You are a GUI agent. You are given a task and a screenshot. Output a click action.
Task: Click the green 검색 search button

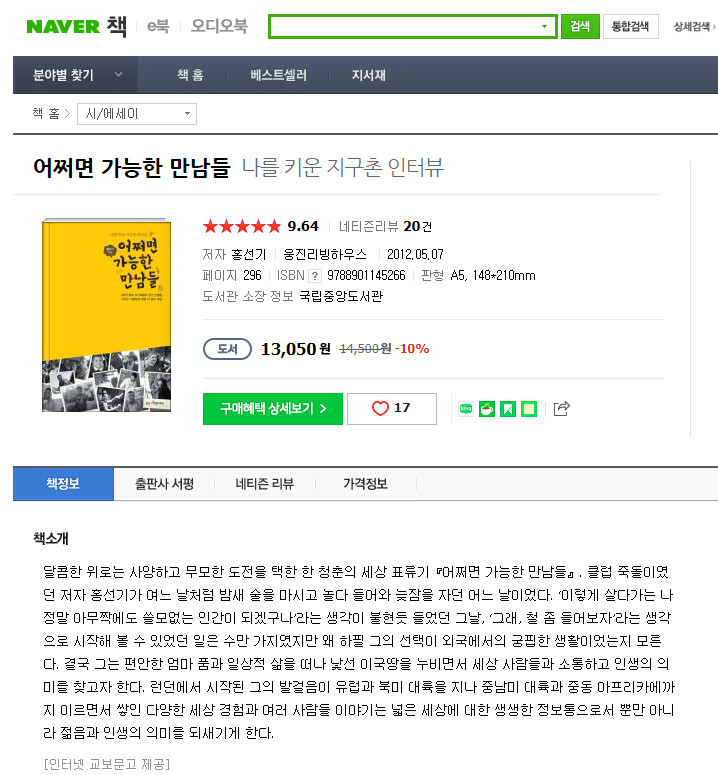pyautogui.click(x=580, y=26)
